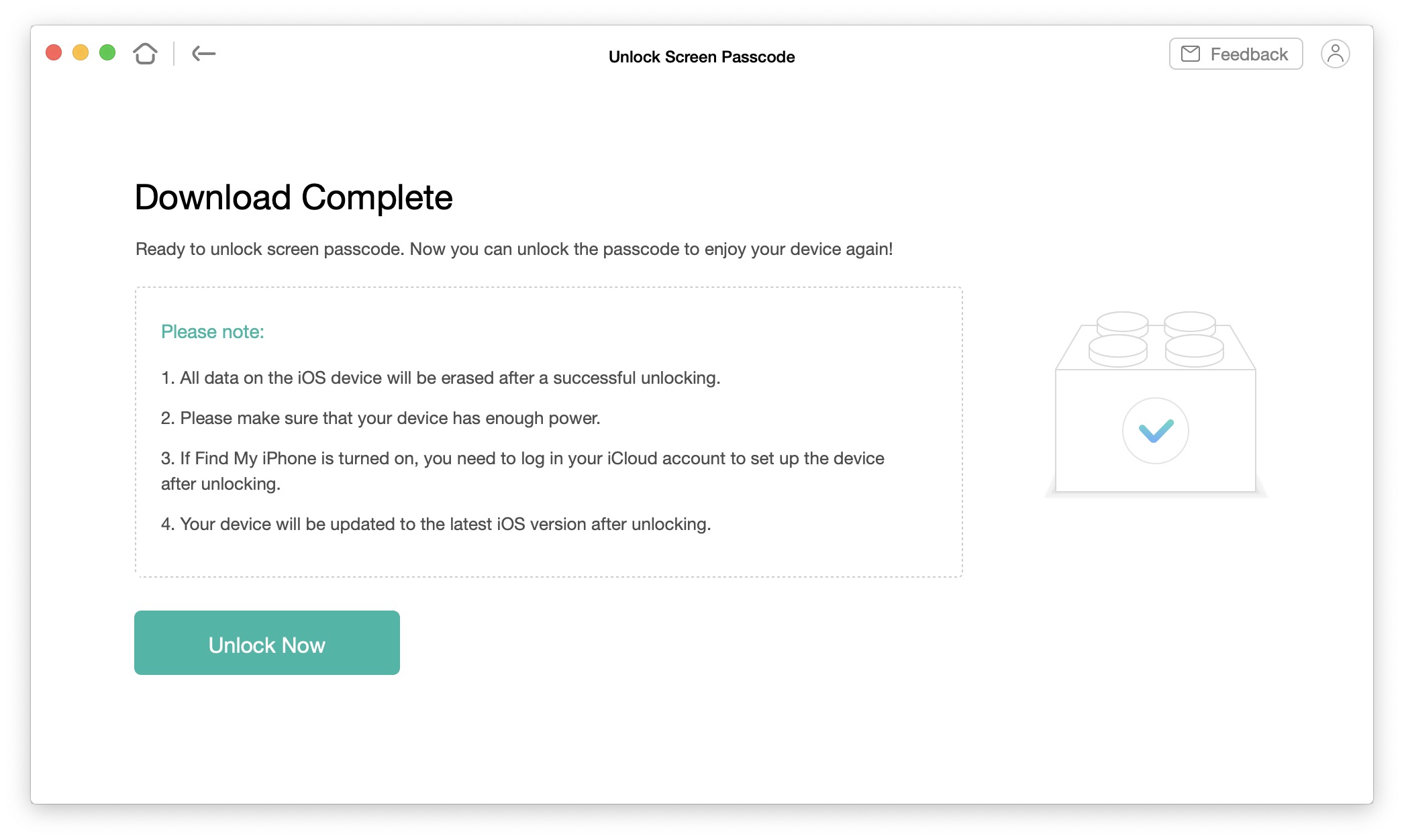Image resolution: width=1404 pixels, height=840 pixels.
Task: Click note 1 about data being erased
Action: [x=440, y=378]
